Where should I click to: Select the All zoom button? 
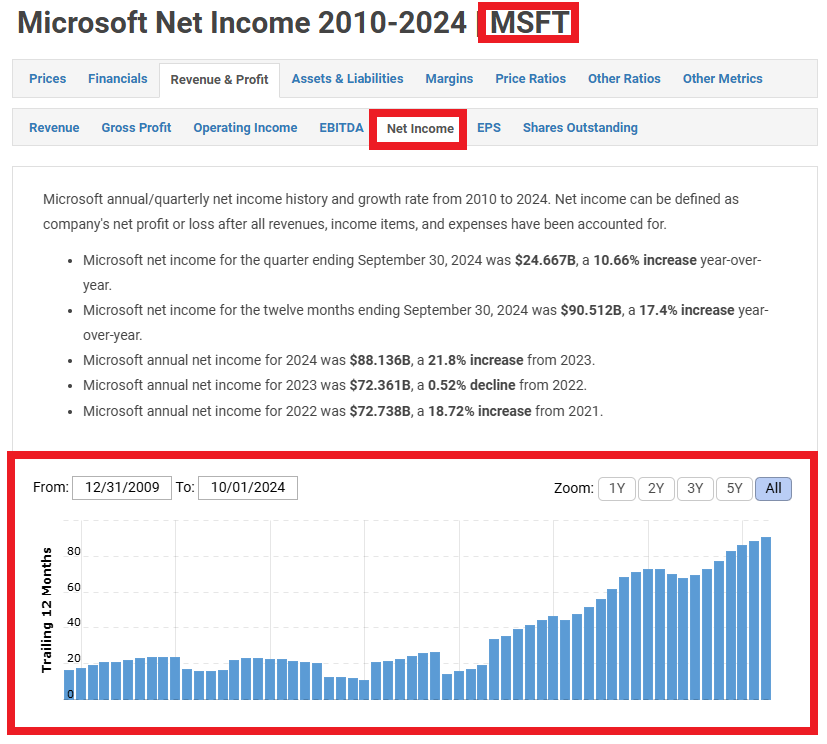(x=773, y=489)
